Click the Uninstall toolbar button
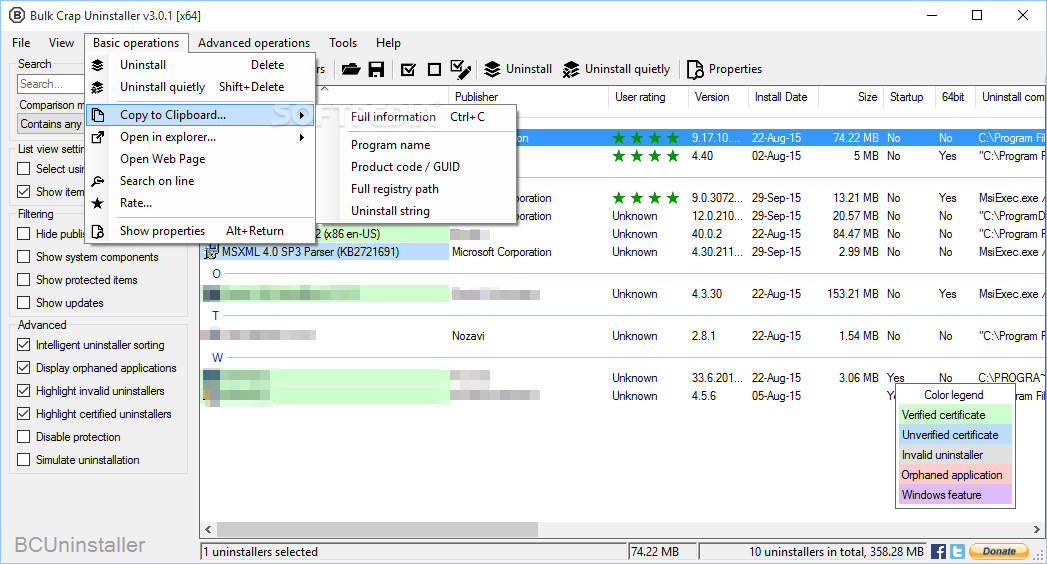The height and width of the screenshot is (564, 1047). pos(518,69)
